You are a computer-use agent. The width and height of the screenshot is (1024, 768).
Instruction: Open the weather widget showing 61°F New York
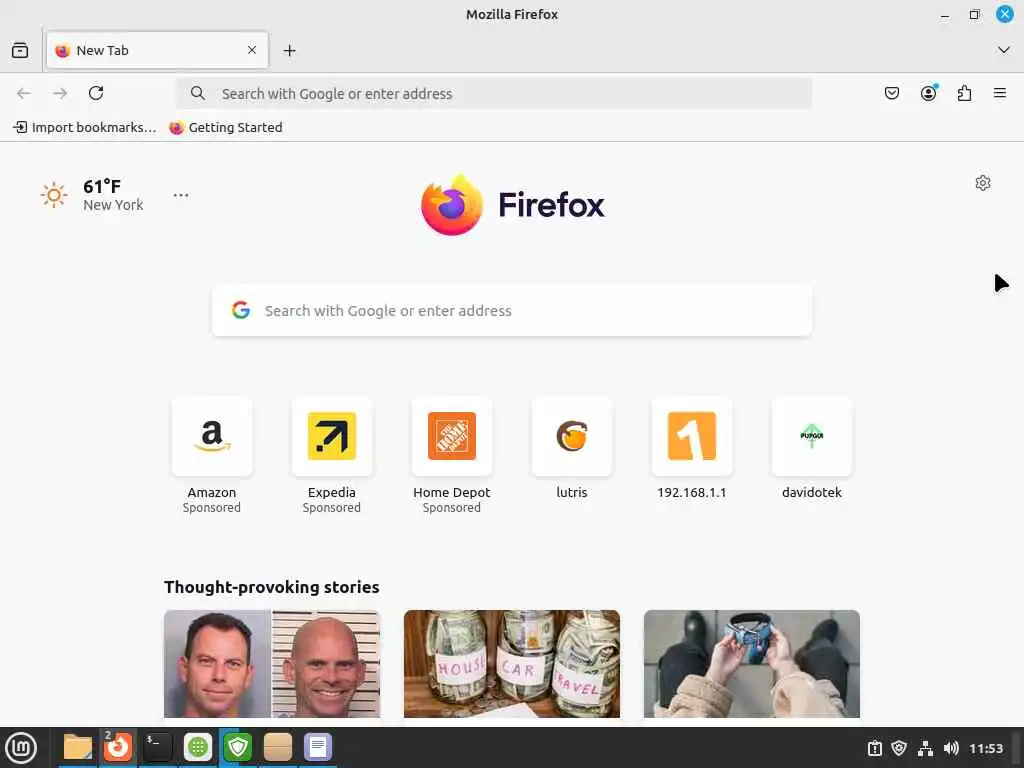coord(92,195)
